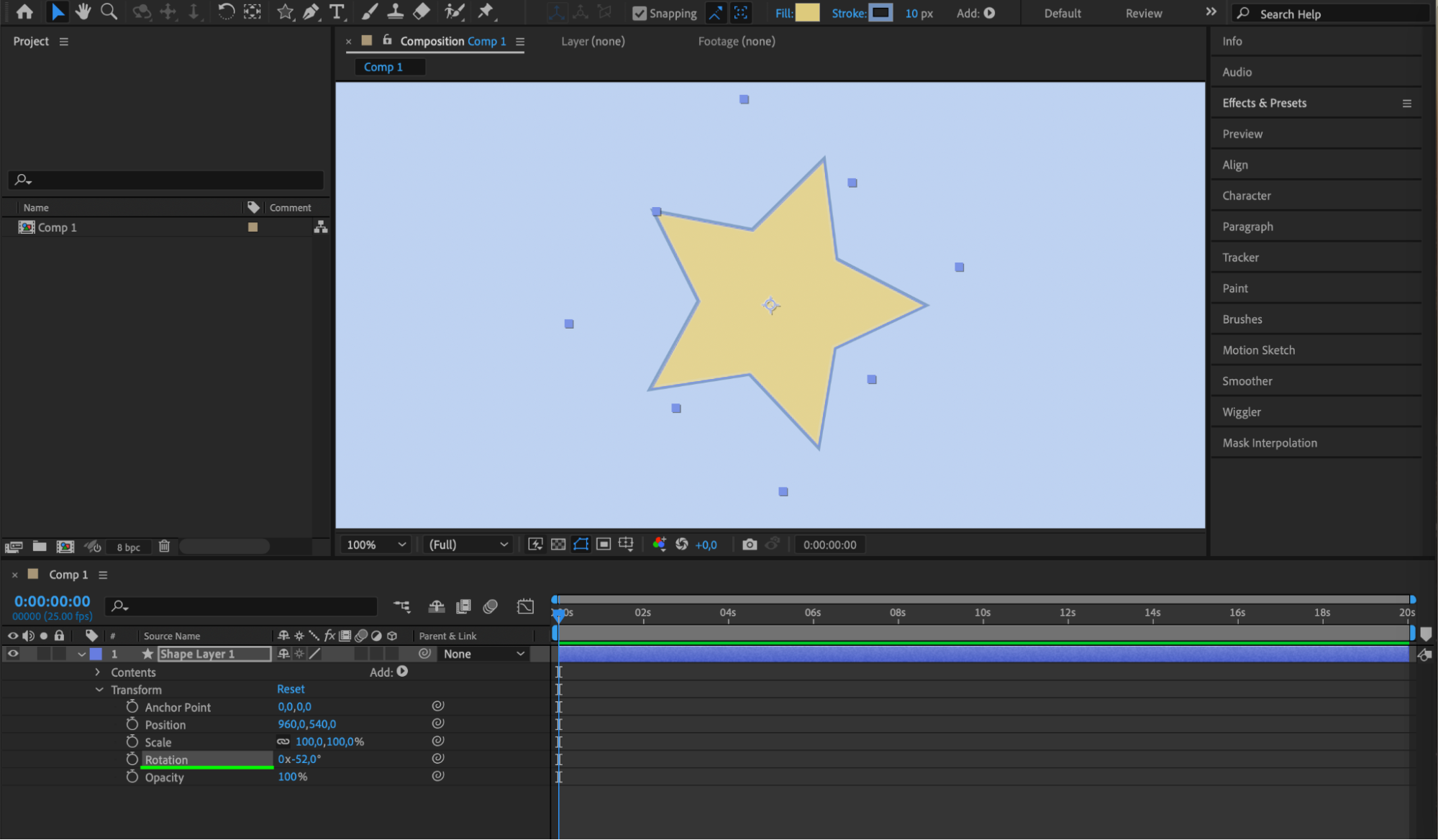Toggle the Rotation stopwatch
Image resolution: width=1438 pixels, height=840 pixels.
pyautogui.click(x=132, y=759)
